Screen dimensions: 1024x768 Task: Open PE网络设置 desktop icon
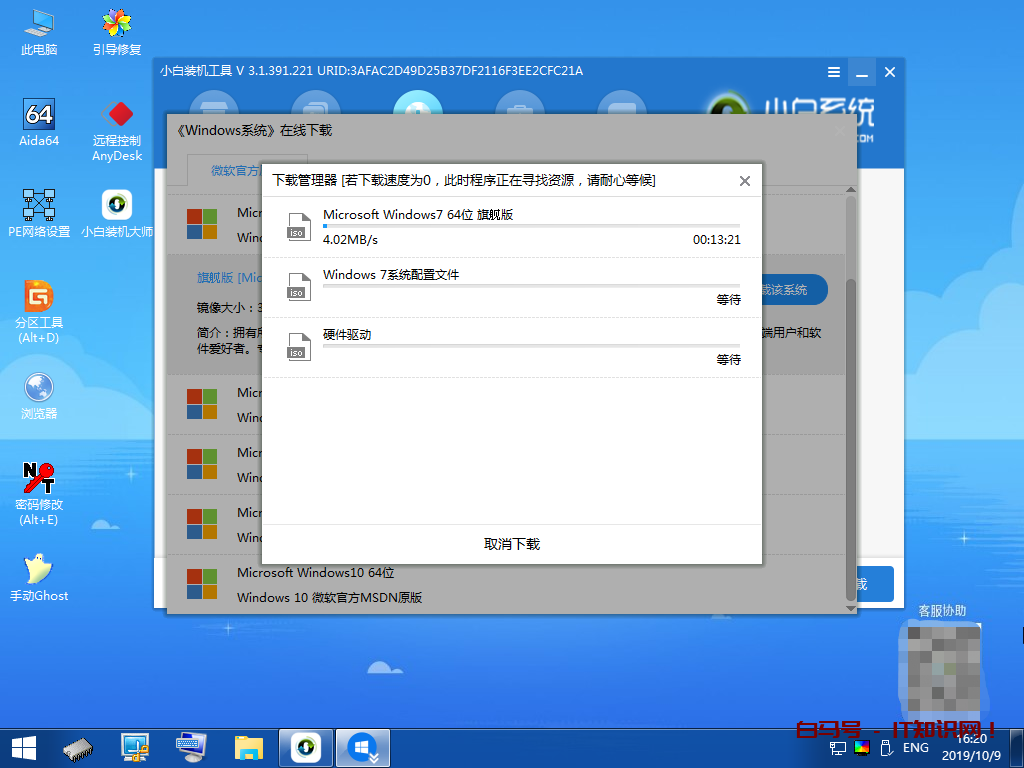(39, 212)
